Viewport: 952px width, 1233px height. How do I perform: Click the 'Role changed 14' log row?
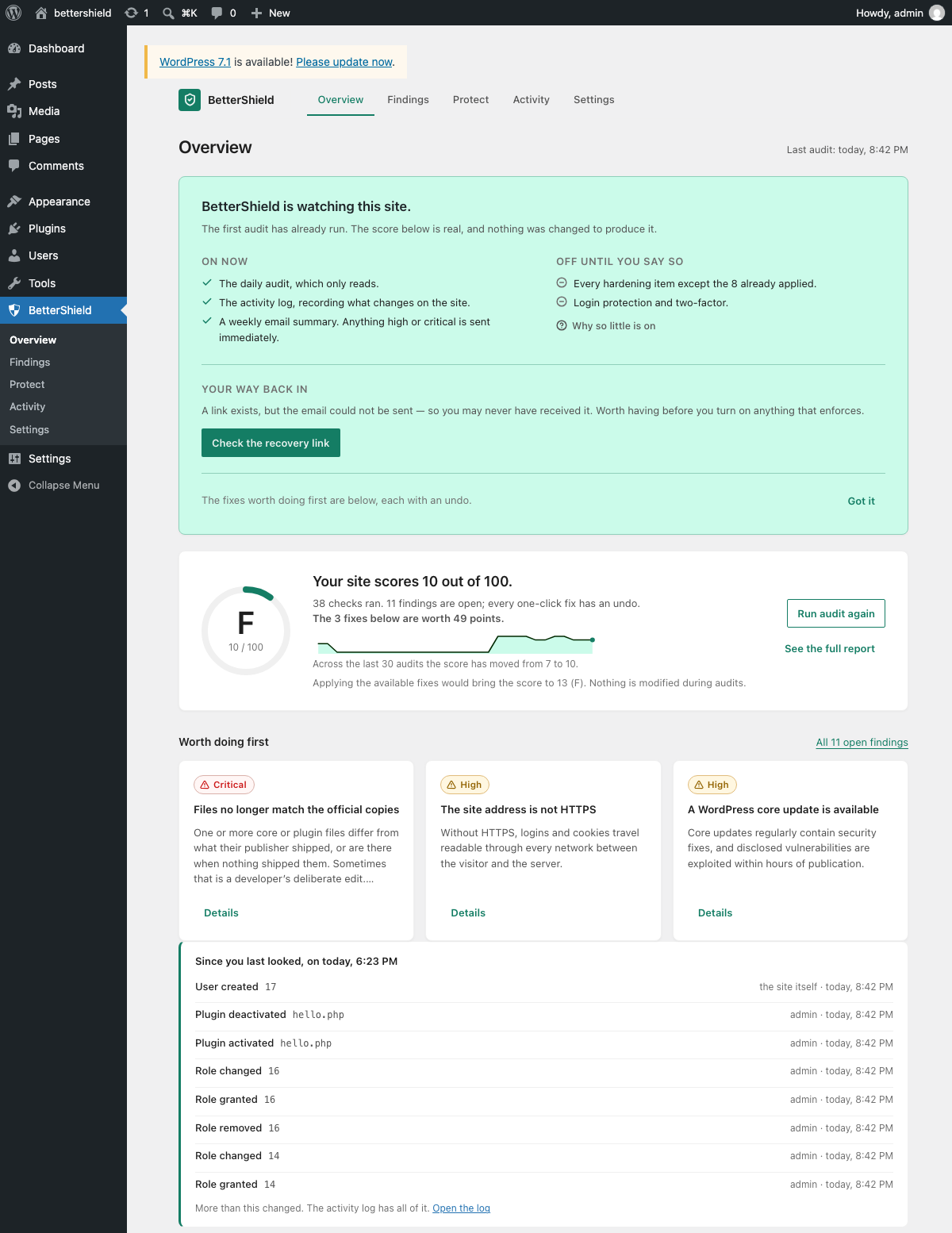tap(544, 1155)
